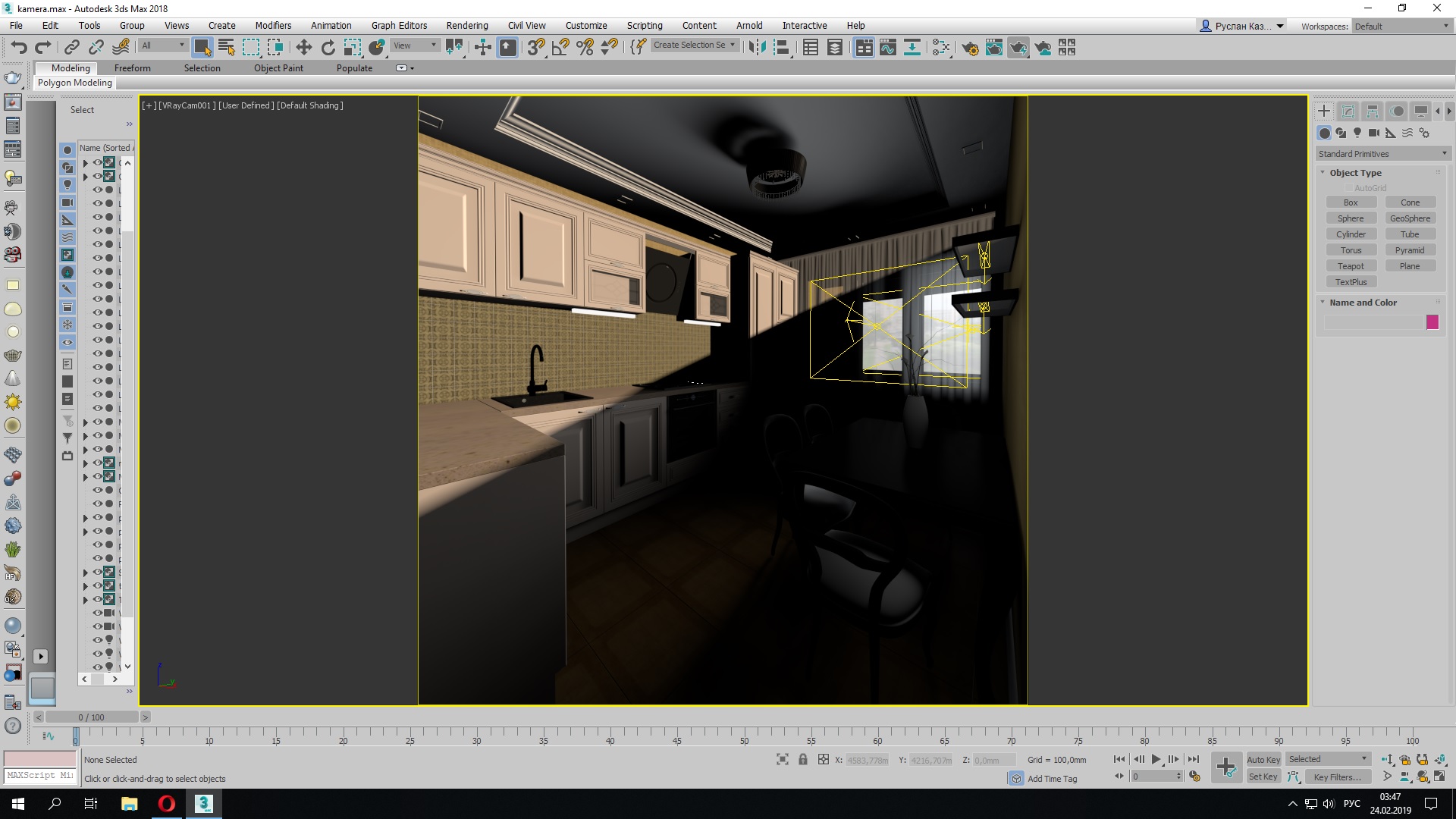Select the Cameras category in Create panel

point(1374,133)
